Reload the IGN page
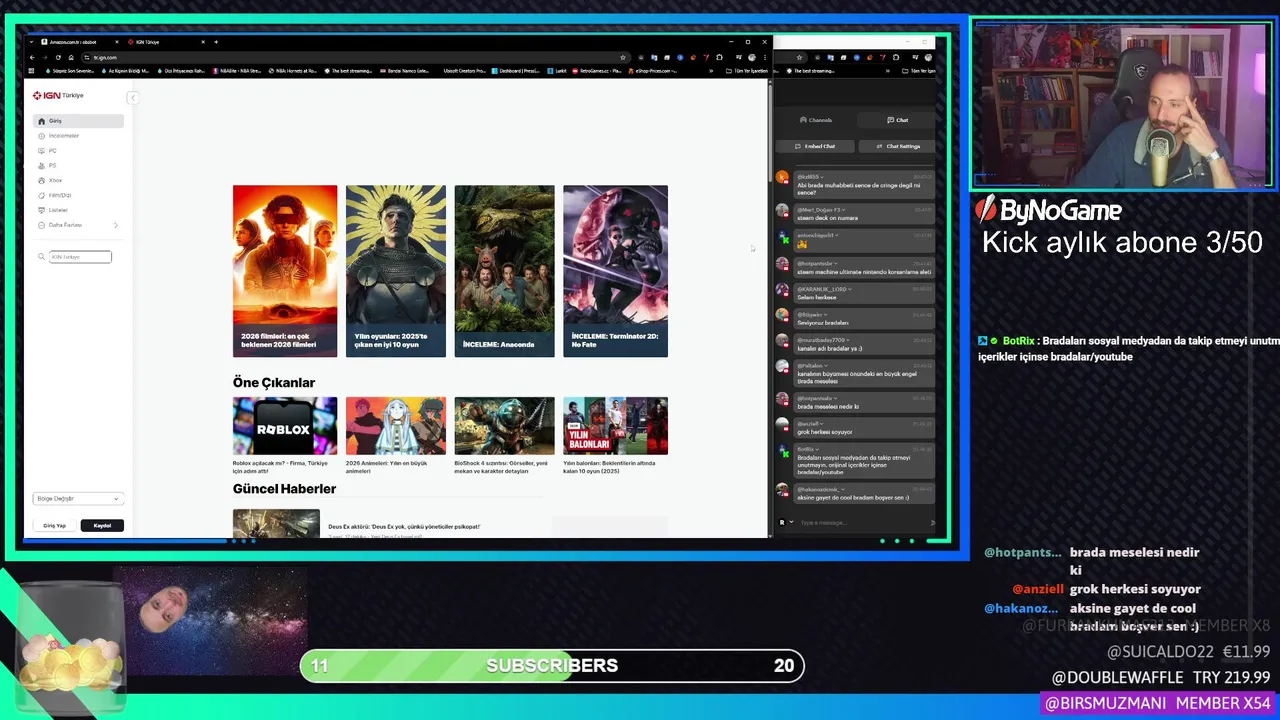 coord(58,57)
